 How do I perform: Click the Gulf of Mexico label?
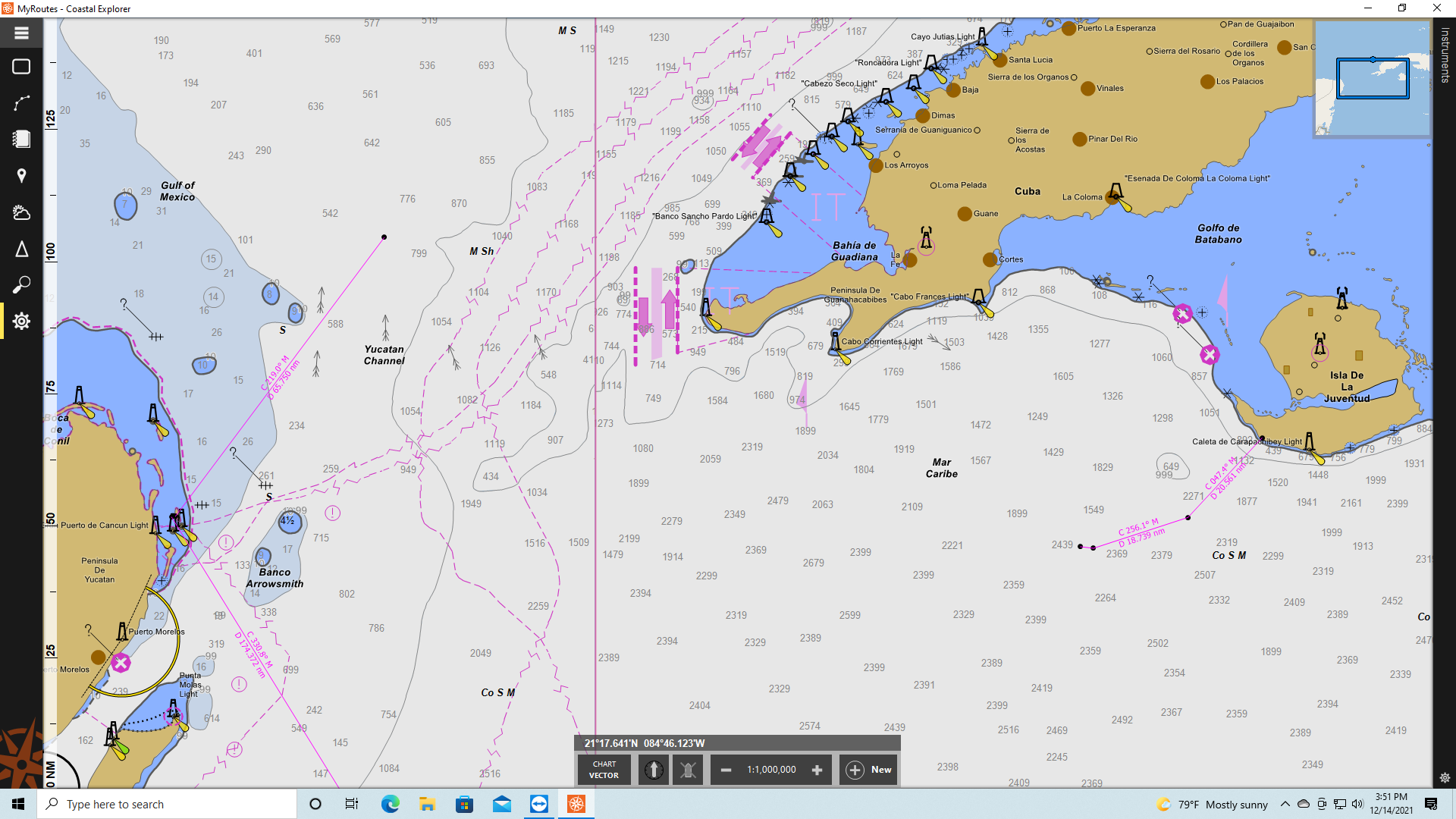pyautogui.click(x=177, y=191)
